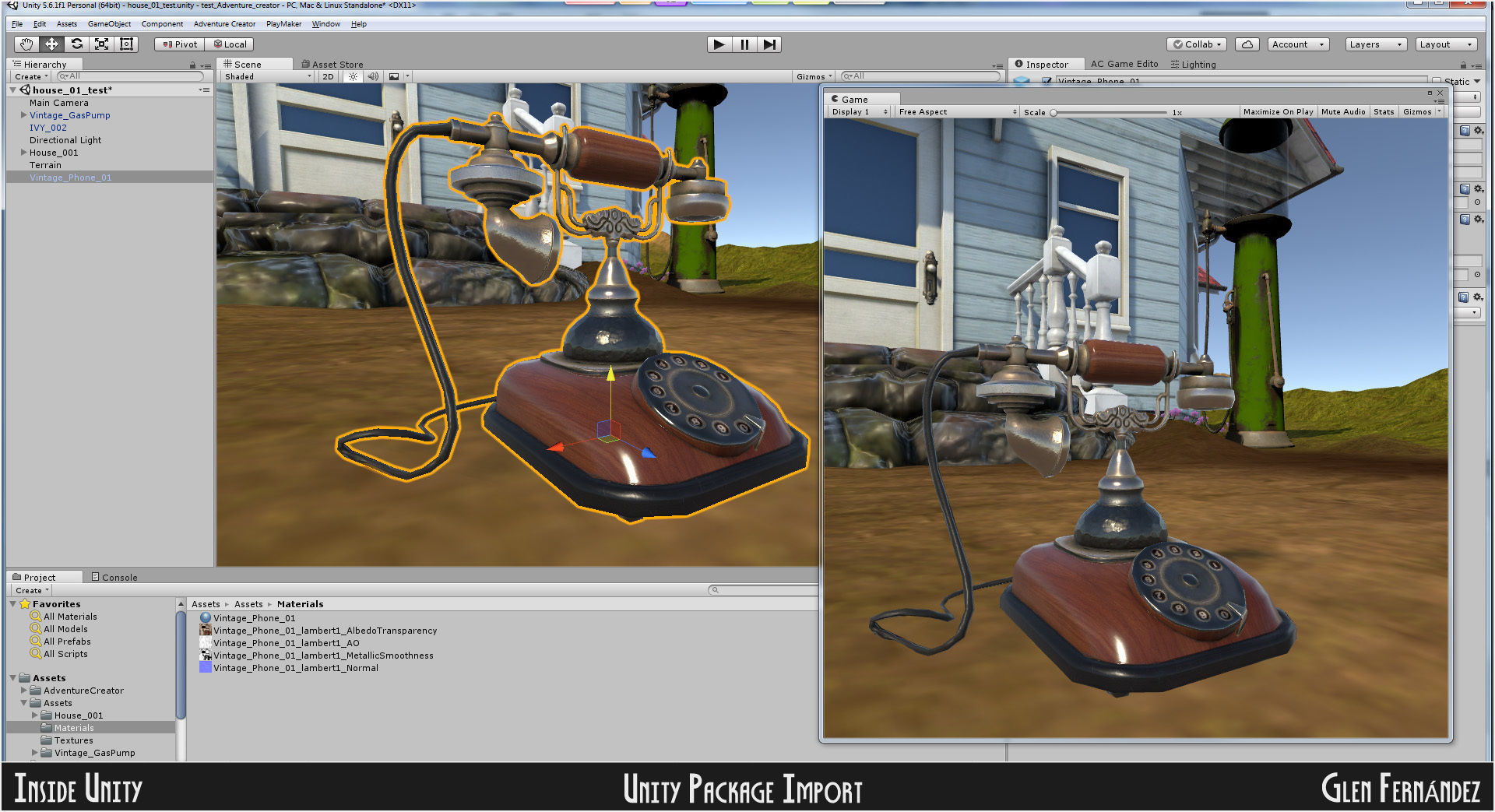Select the Hand tool

point(26,44)
